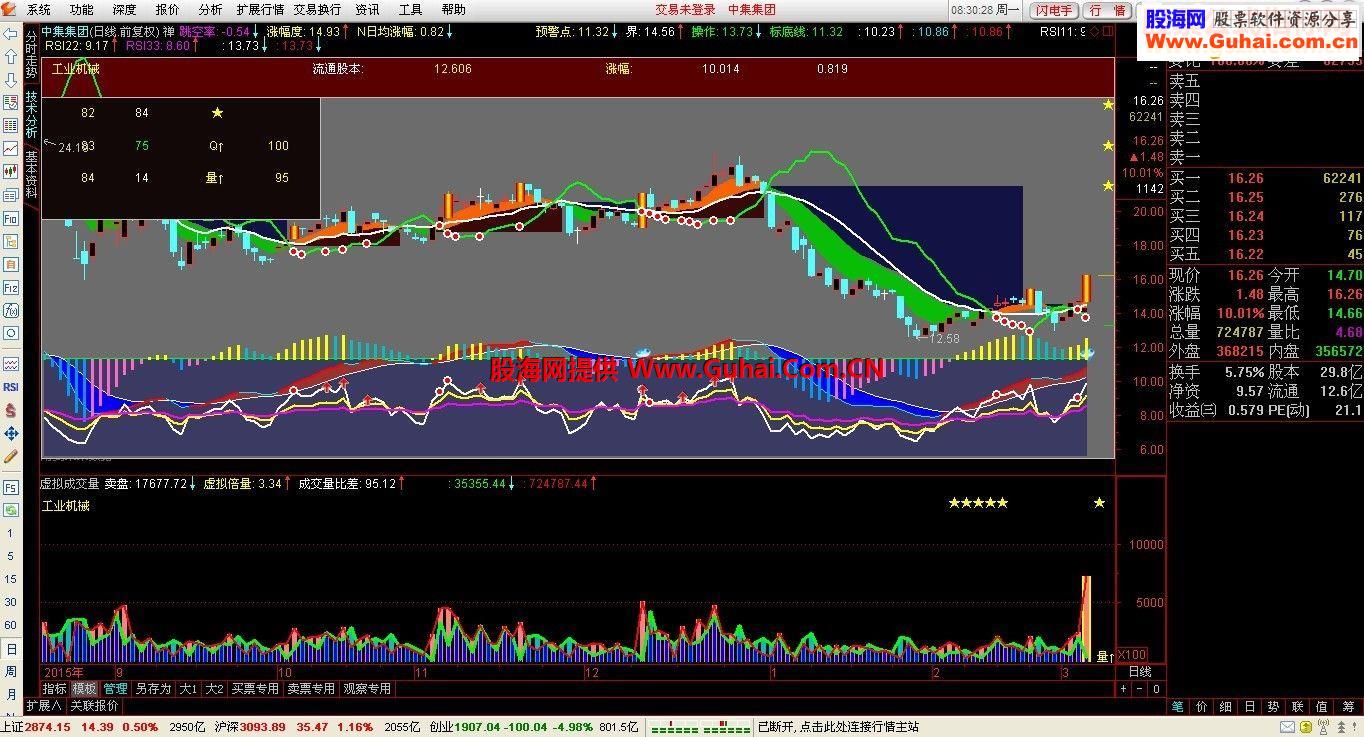Select the 30 minute period
The width and height of the screenshot is (1364, 737).
(x=11, y=602)
